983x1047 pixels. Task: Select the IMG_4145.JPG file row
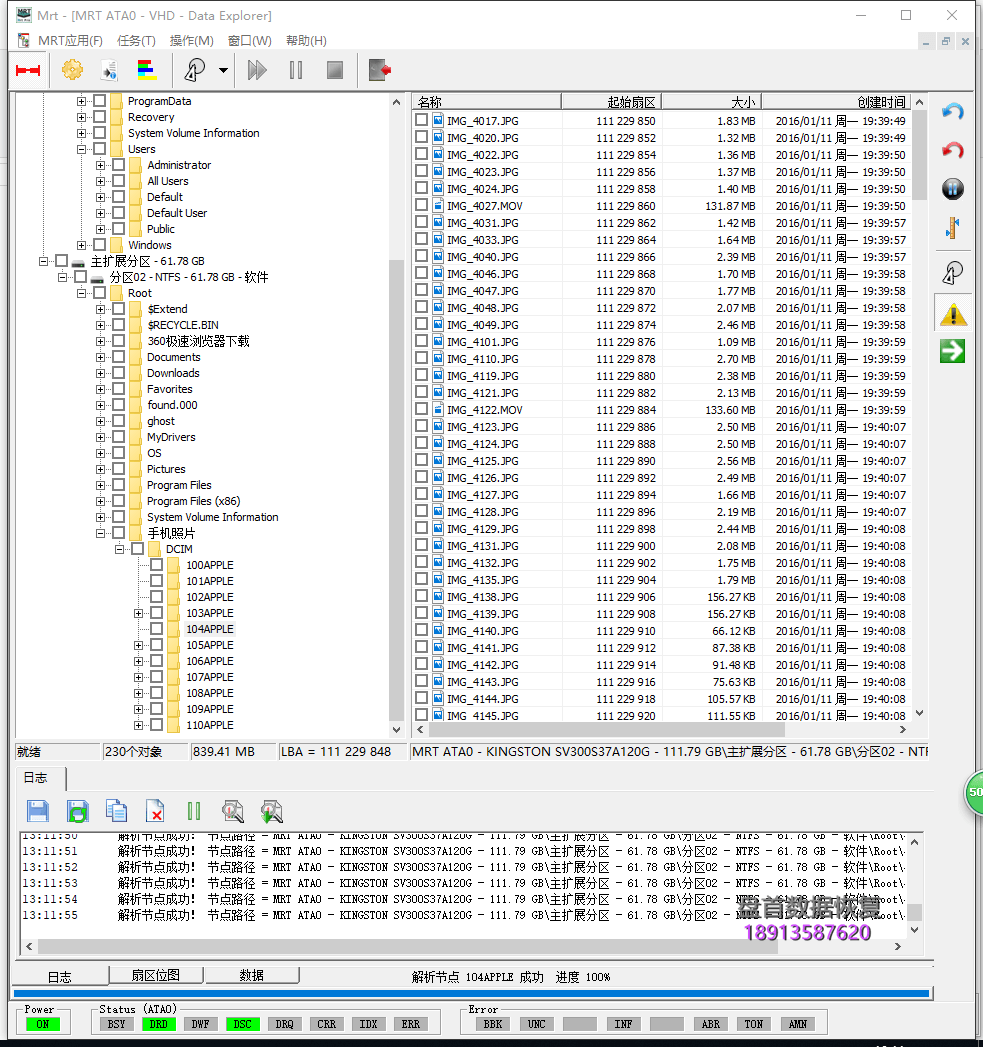coord(661,715)
